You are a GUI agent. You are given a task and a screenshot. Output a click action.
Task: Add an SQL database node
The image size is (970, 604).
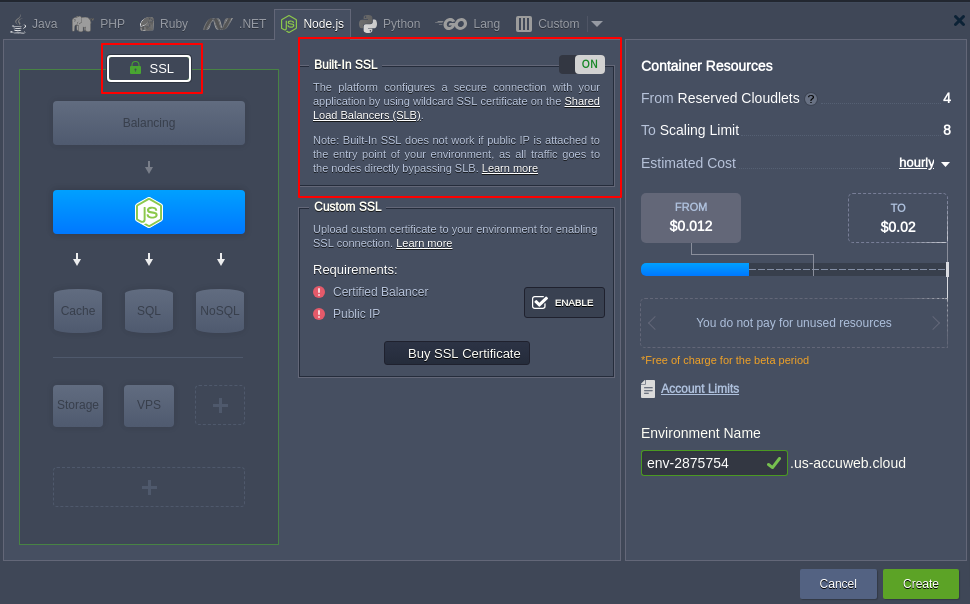[149, 311]
